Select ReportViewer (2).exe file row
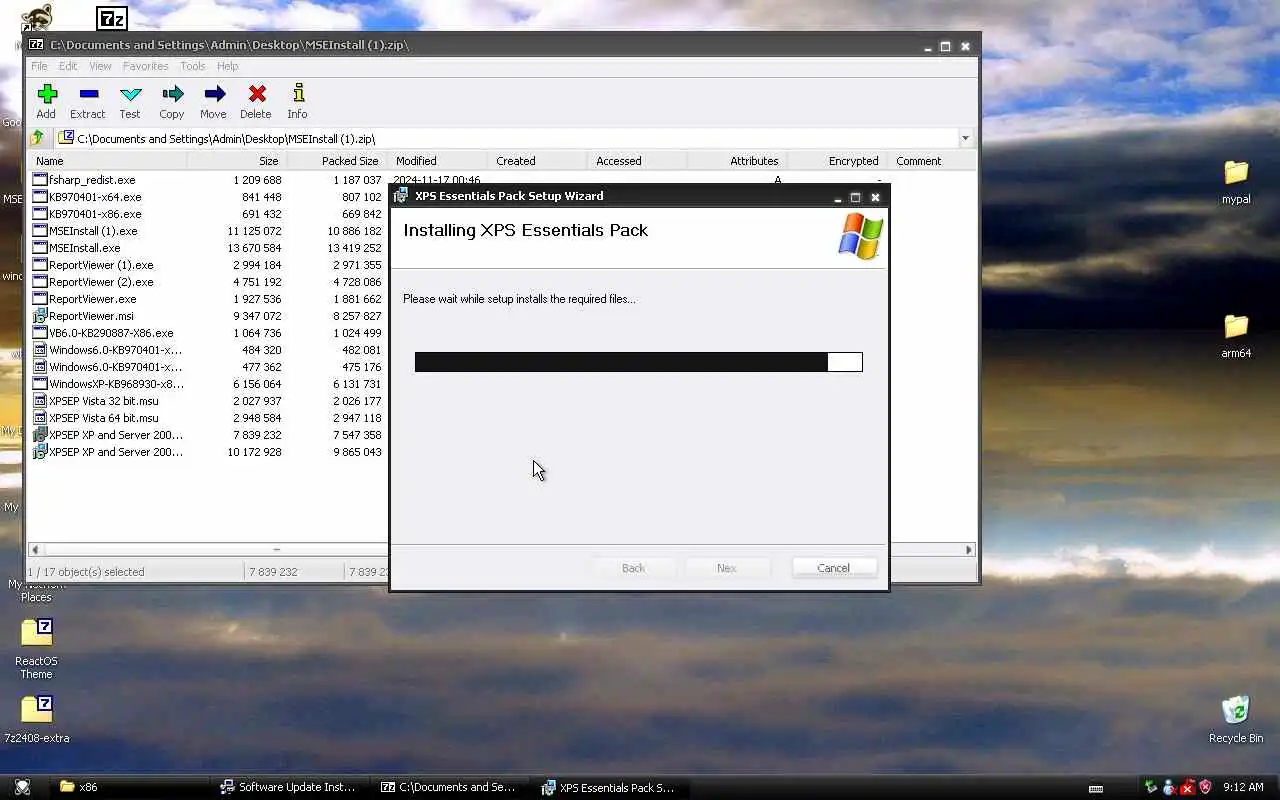 [101, 282]
